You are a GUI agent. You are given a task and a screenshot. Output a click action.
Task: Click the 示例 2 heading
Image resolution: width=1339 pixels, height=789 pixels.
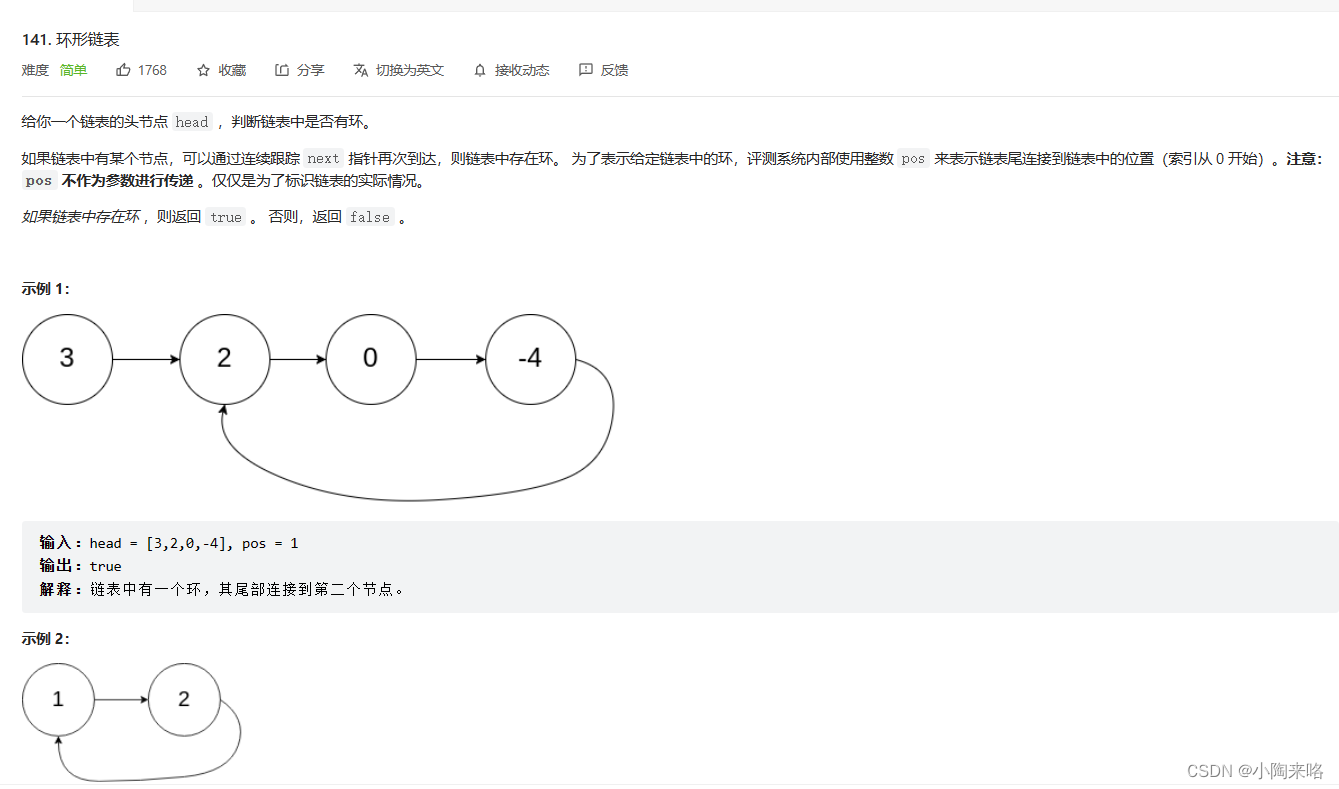46,638
